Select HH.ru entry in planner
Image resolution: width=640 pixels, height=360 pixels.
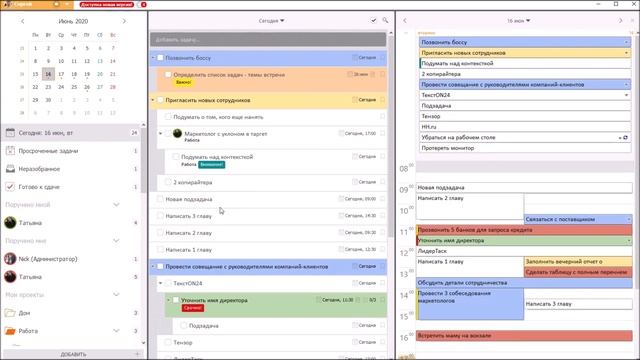click(x=525, y=127)
